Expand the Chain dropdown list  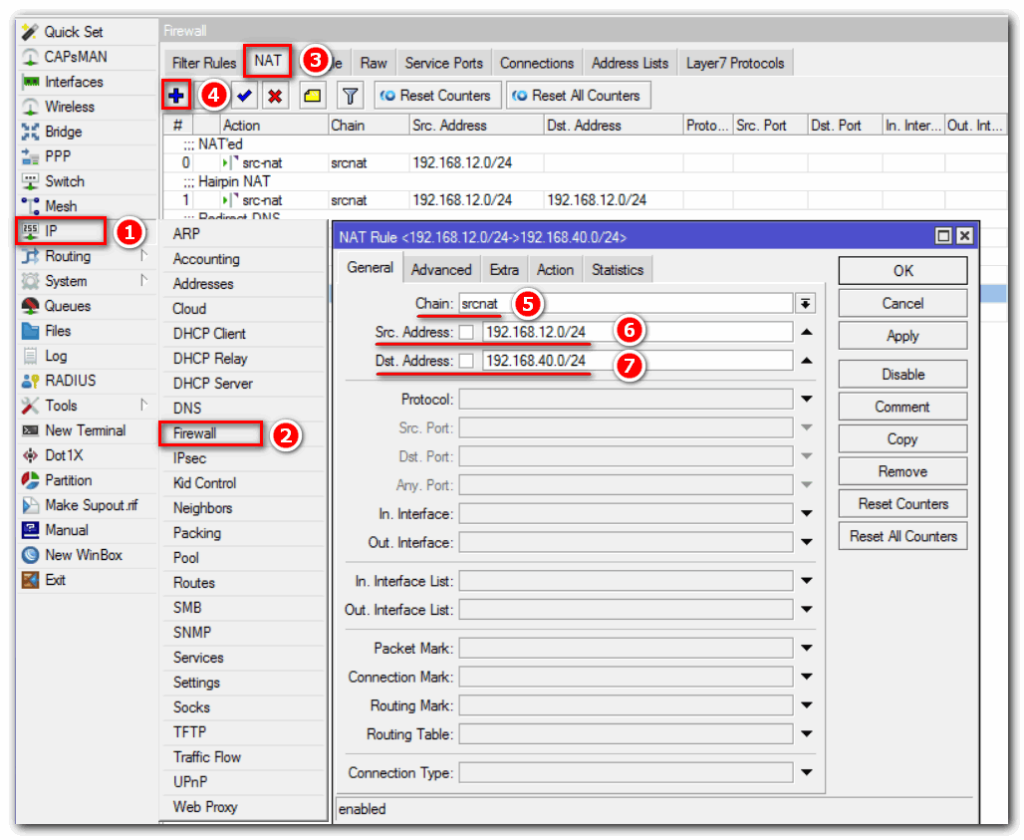(x=805, y=304)
